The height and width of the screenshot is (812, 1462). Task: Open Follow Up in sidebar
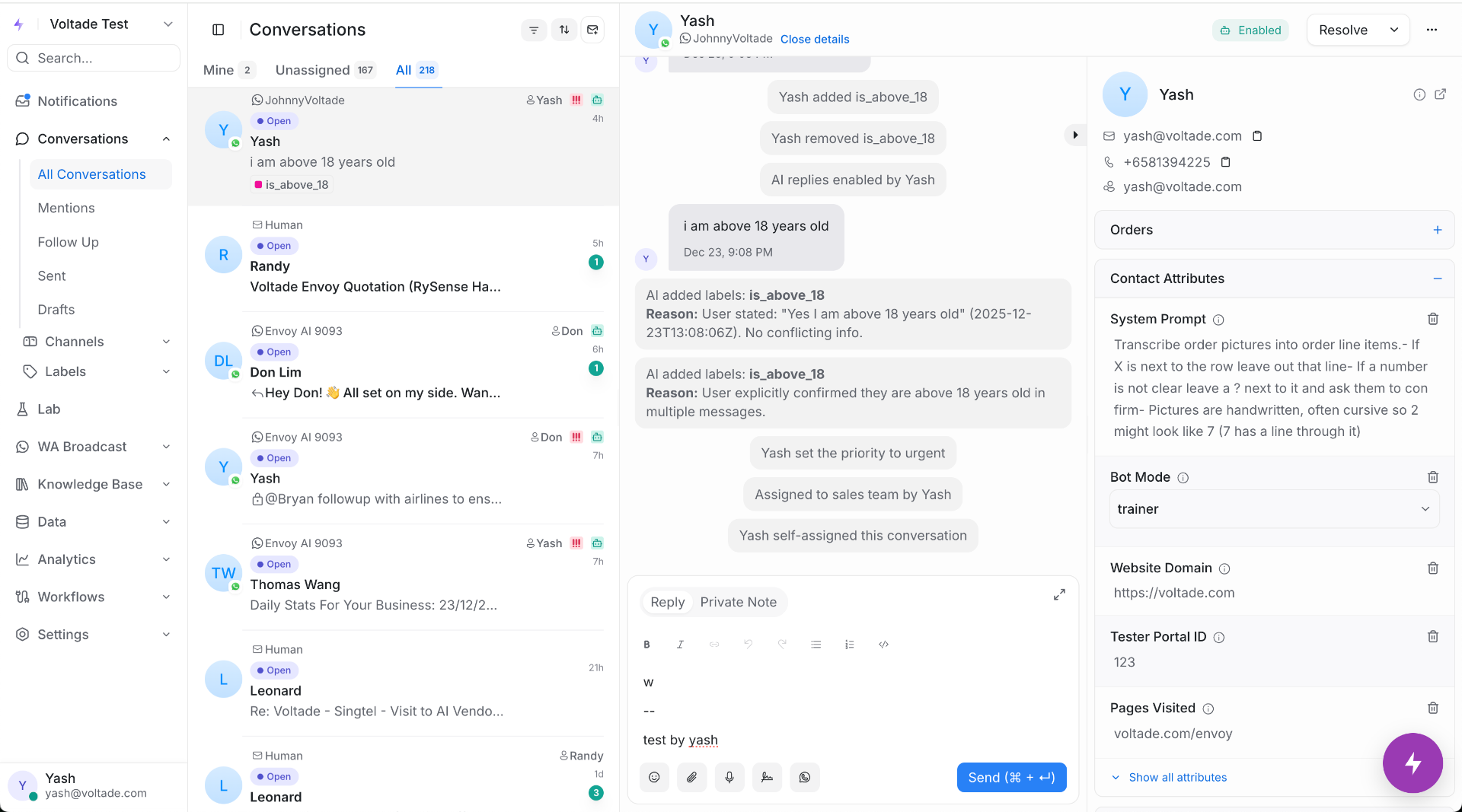click(68, 242)
